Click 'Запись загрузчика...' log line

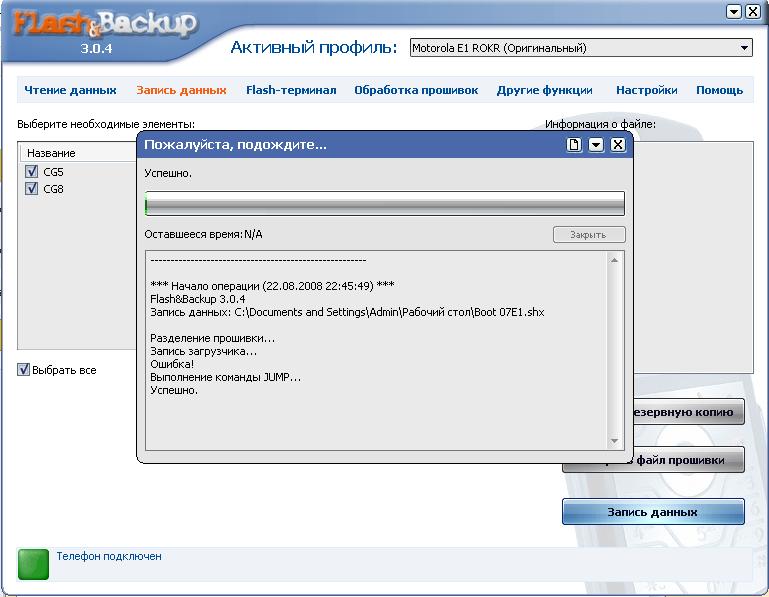coord(204,351)
